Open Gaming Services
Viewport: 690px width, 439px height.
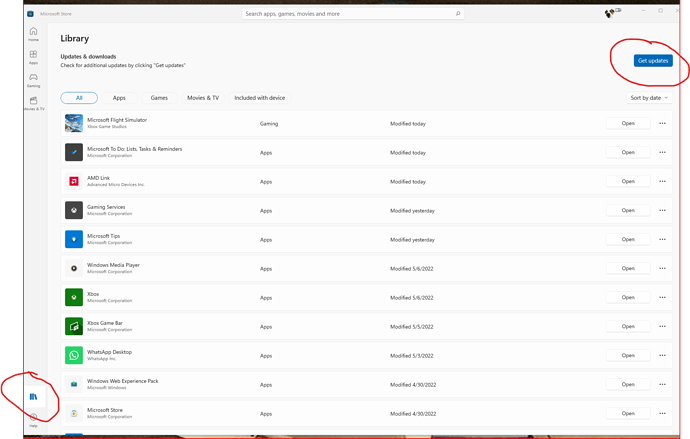pyautogui.click(x=628, y=211)
